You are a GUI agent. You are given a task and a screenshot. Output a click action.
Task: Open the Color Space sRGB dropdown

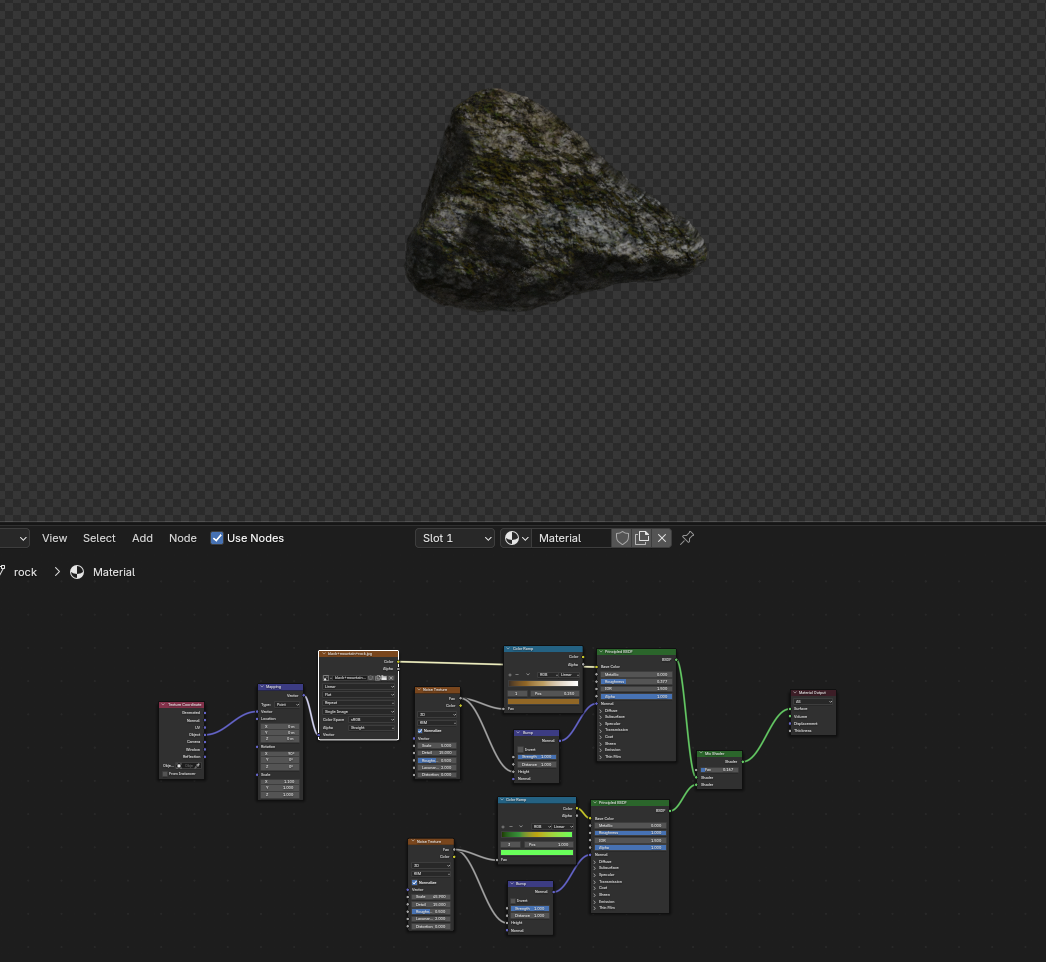(x=372, y=720)
